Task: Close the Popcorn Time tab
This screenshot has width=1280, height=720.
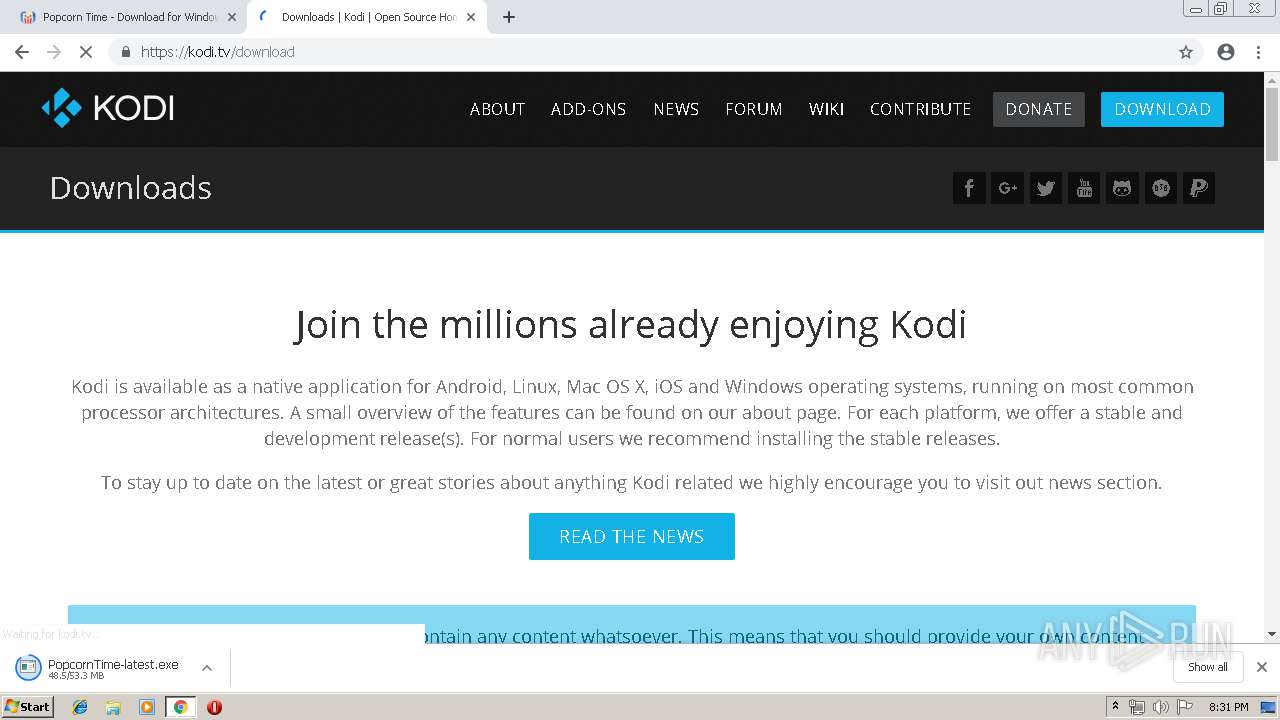Action: [x=232, y=17]
